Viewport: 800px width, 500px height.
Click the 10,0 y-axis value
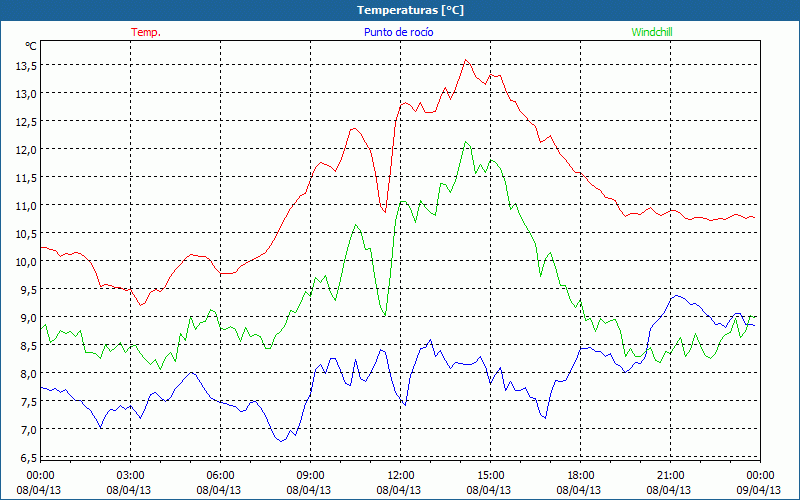26,261
